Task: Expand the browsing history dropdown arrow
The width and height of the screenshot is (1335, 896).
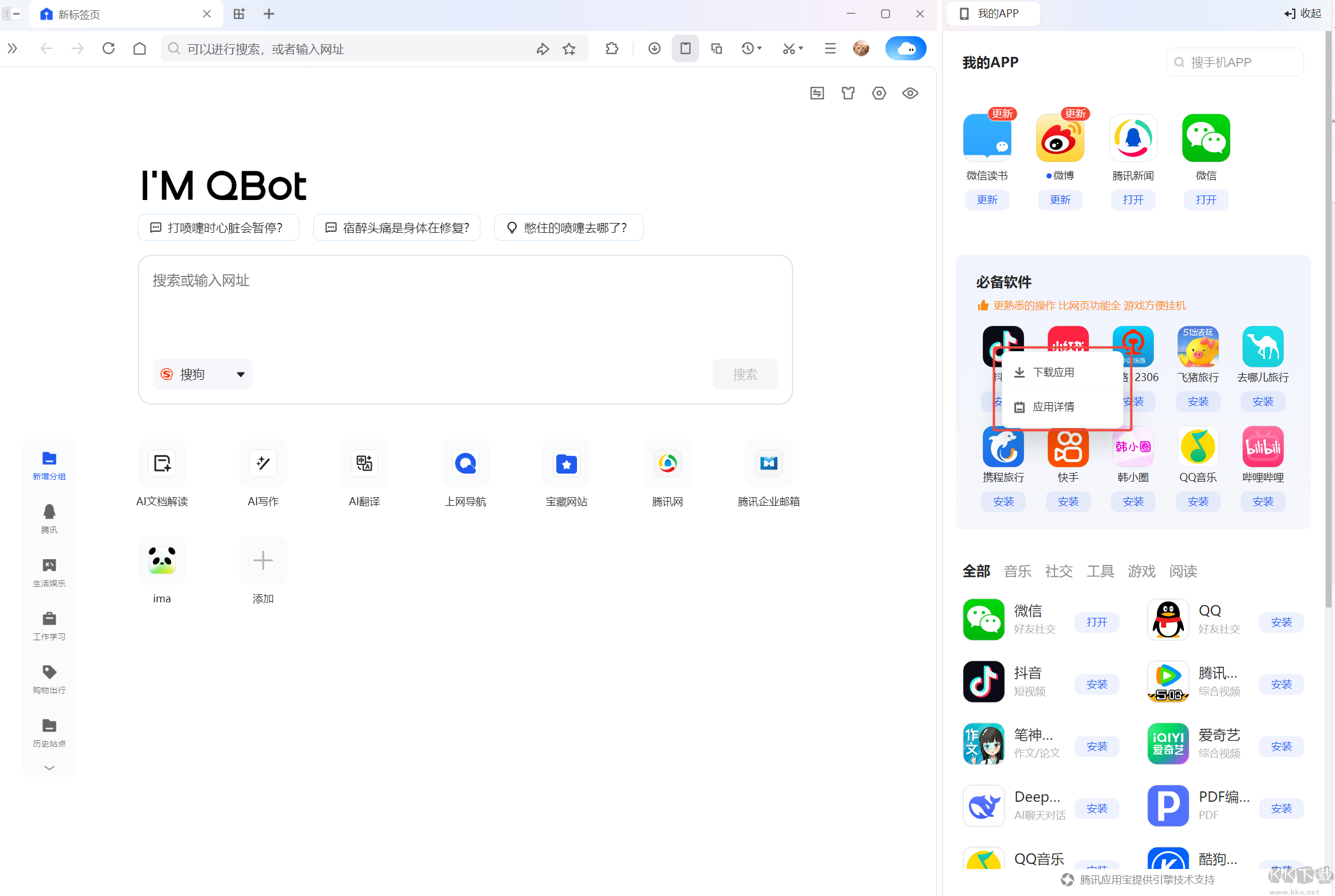Action: click(752, 48)
